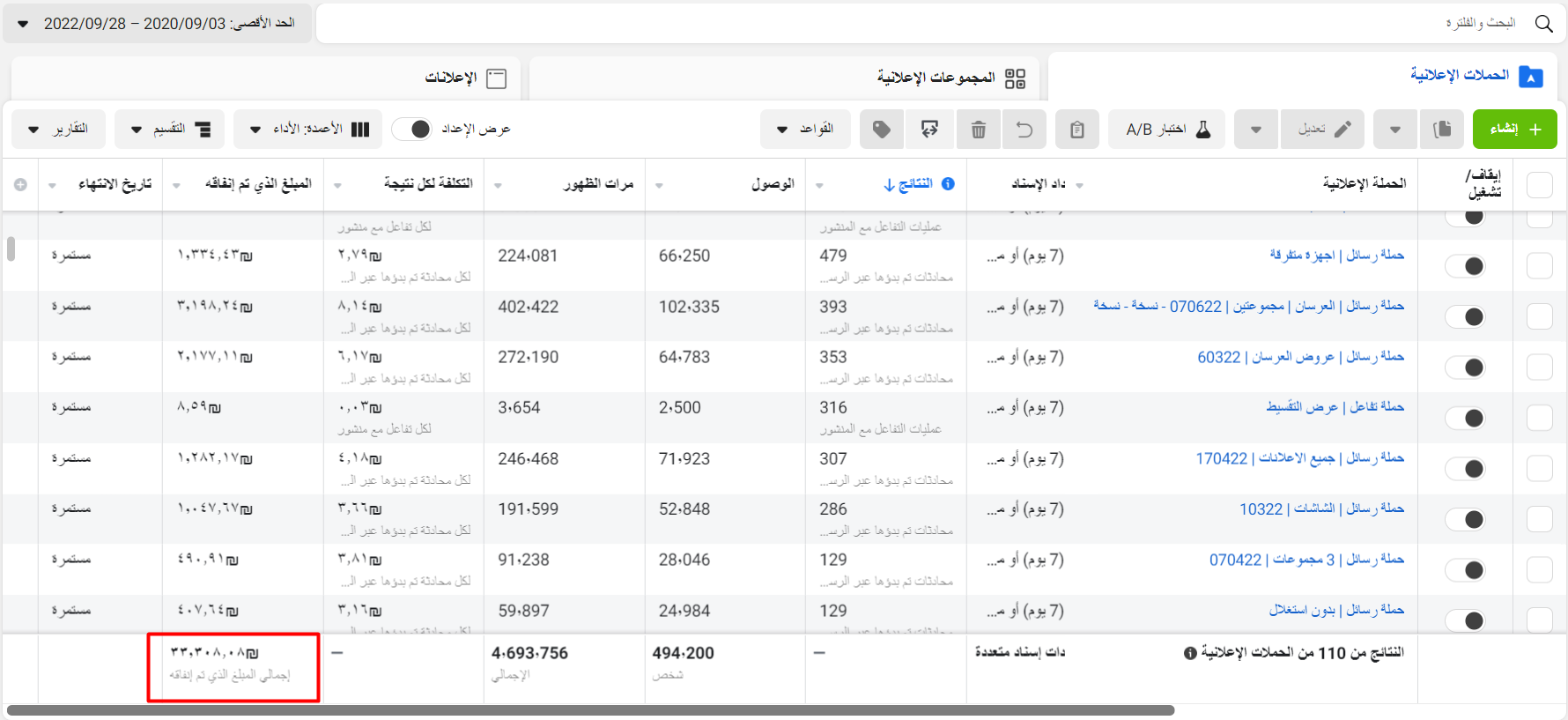Tick the select-all checkbox in header
1568x720 pixels.
pyautogui.click(x=1539, y=185)
